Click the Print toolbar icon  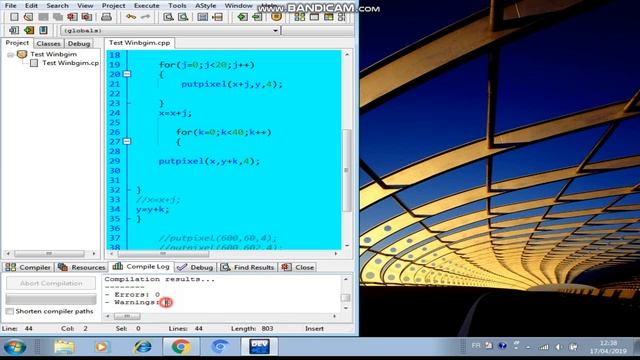tap(106, 17)
